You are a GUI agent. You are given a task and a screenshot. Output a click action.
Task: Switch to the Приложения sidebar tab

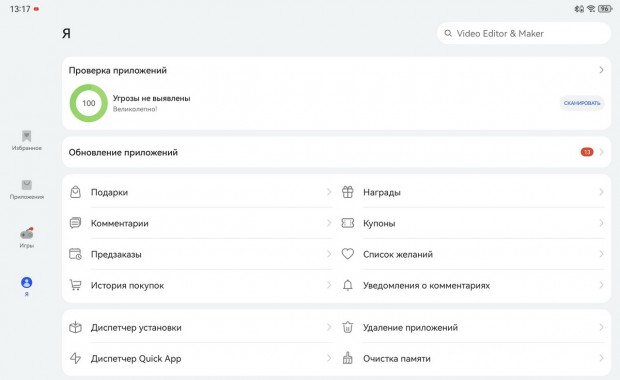tap(26, 189)
